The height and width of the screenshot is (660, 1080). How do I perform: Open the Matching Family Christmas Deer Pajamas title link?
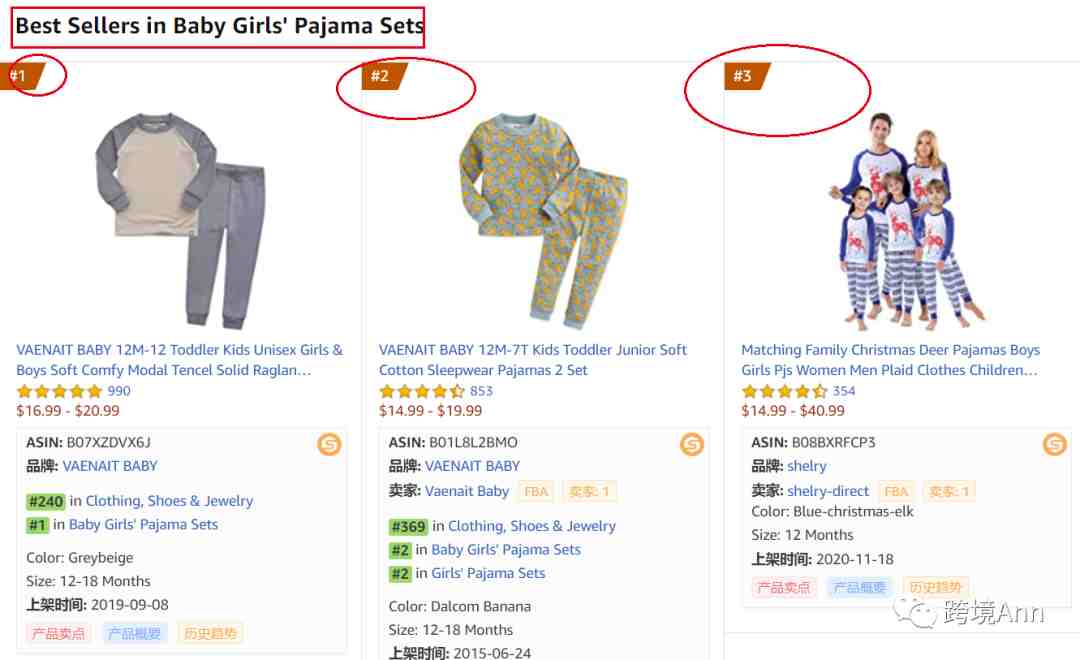click(x=891, y=360)
